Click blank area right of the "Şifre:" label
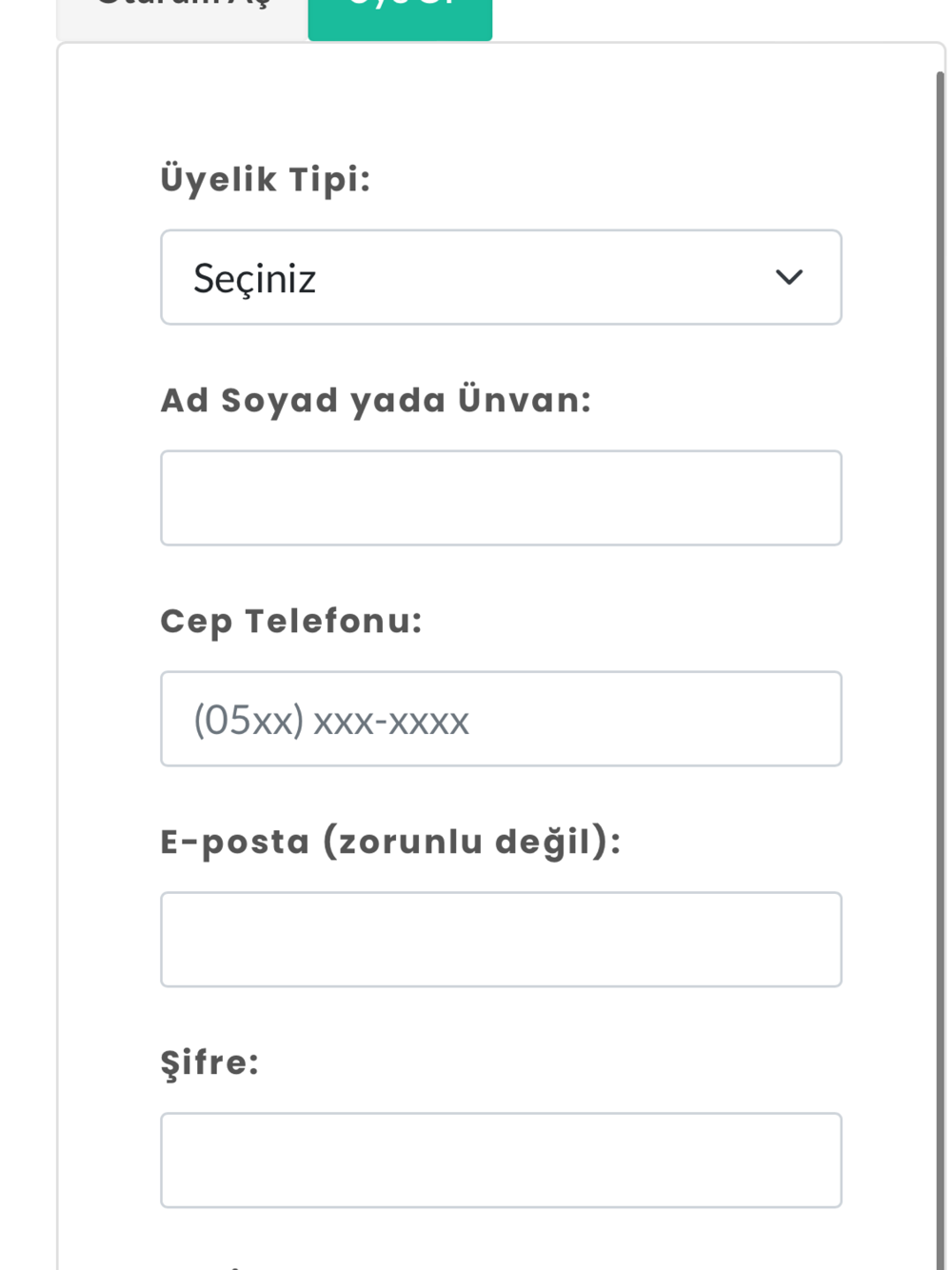The width and height of the screenshot is (952, 1270). [x=571, y=1062]
